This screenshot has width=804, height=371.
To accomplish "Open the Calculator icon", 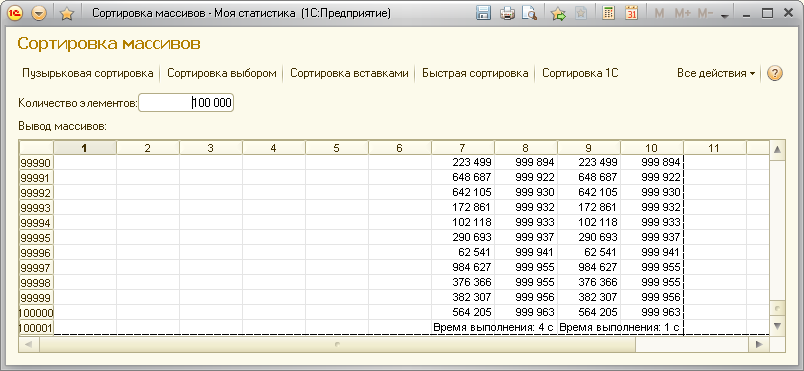I will (608, 14).
